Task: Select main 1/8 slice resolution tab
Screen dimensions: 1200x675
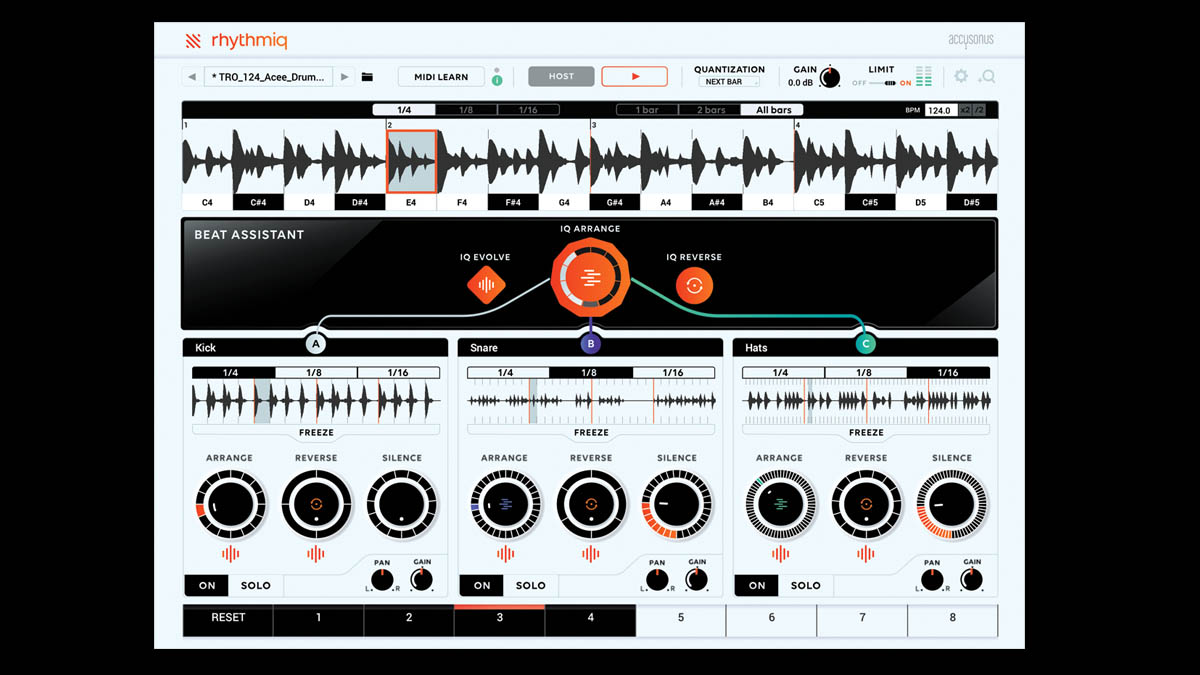Action: 465,110
